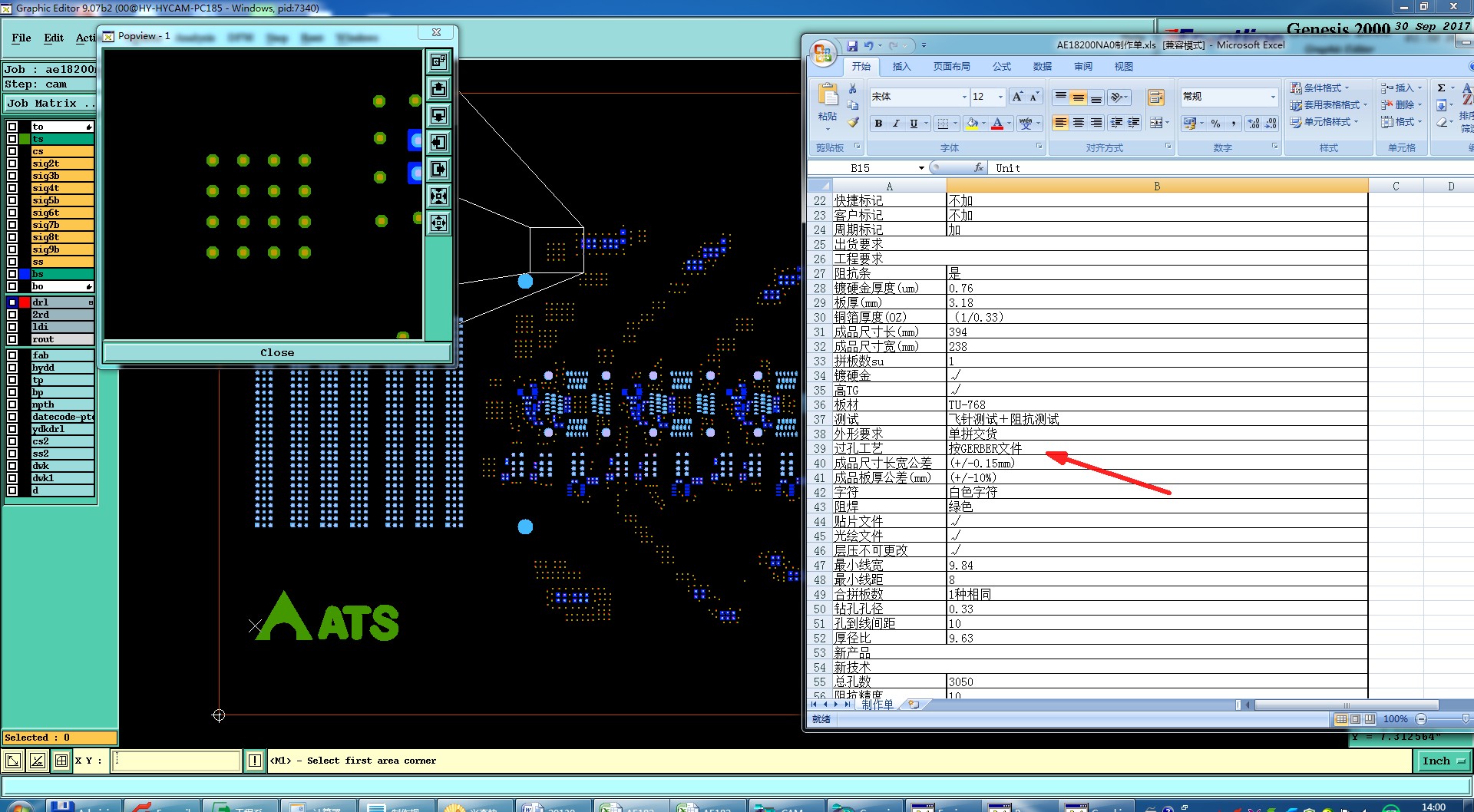Toggle visibility checkbox for layer drl
Image resolution: width=1474 pixels, height=812 pixels.
[12, 302]
